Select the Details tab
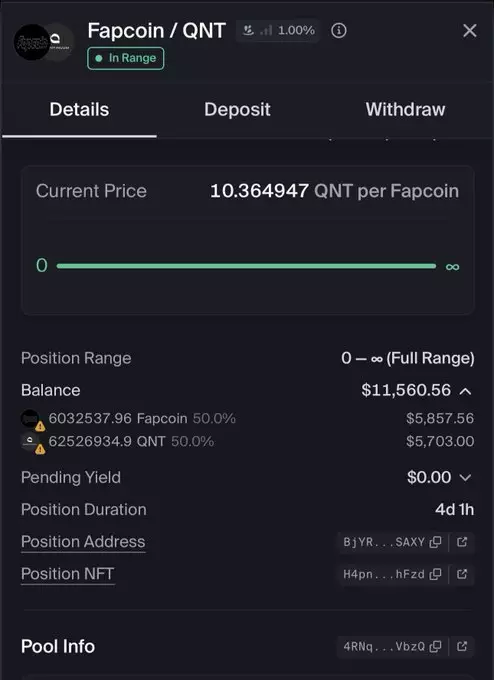The image size is (494, 680). [79, 110]
